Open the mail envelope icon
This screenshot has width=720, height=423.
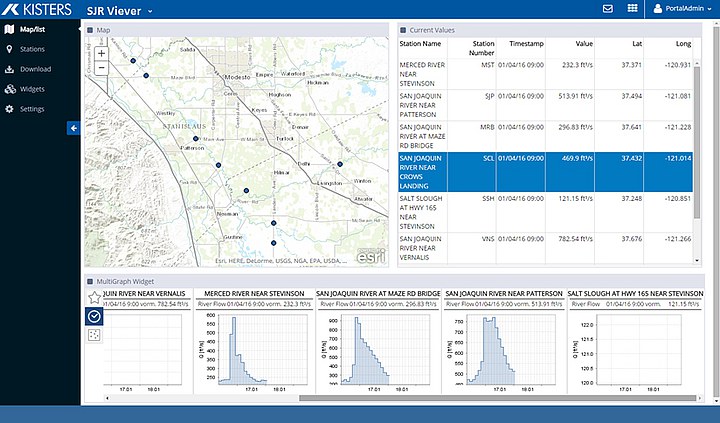point(607,9)
